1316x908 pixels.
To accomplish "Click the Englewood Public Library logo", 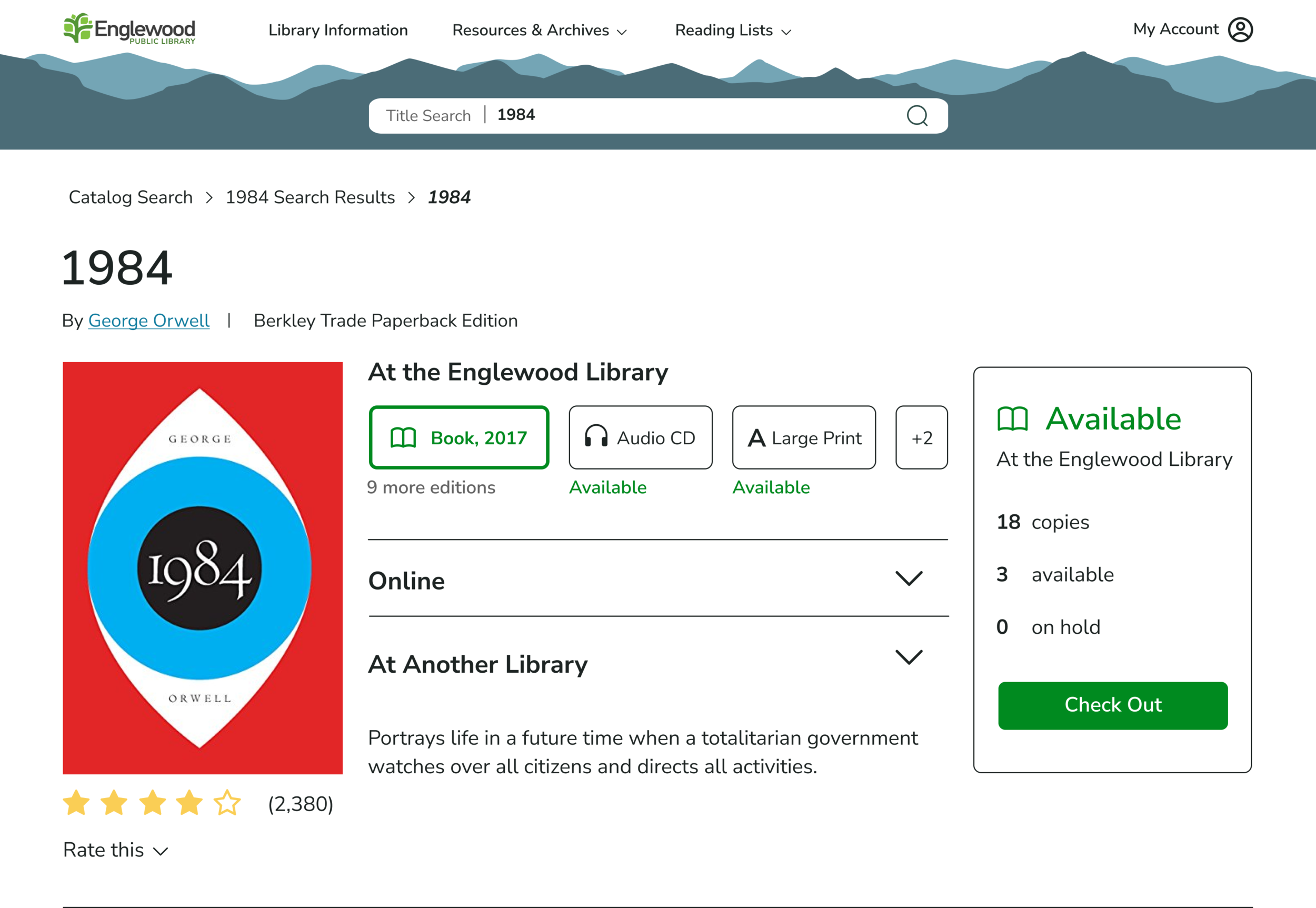I will pos(129,28).
